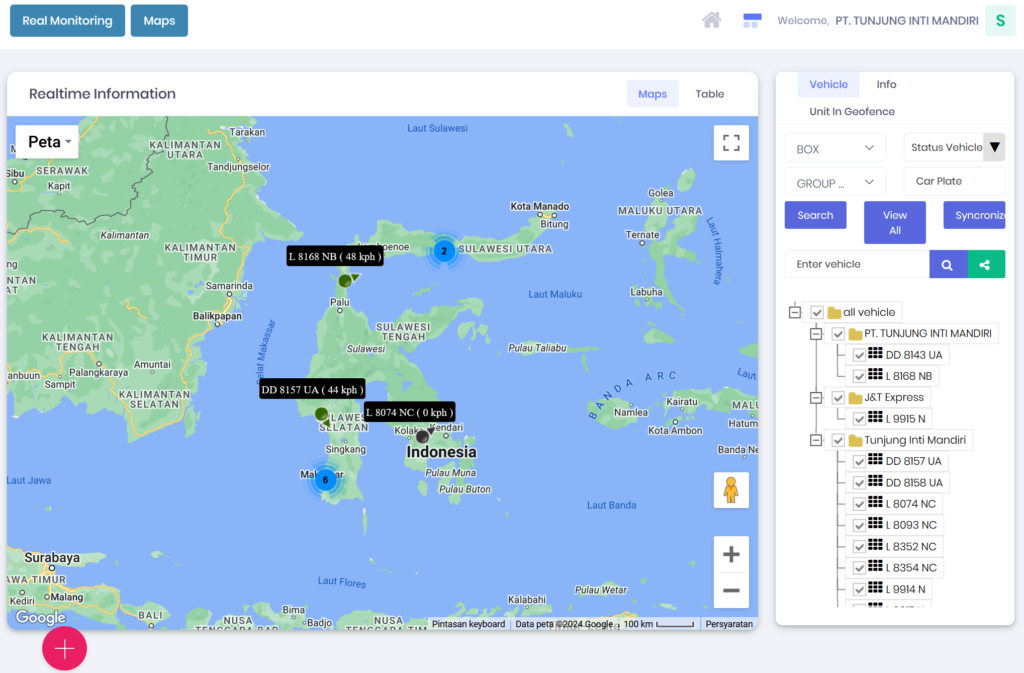The image size is (1024, 673).
Task: Switch to the Table view tab
Action: point(709,94)
